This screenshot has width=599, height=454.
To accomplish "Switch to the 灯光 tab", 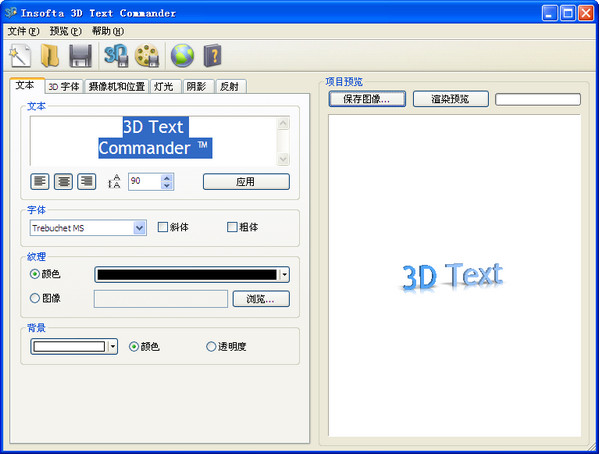I will coord(164,87).
